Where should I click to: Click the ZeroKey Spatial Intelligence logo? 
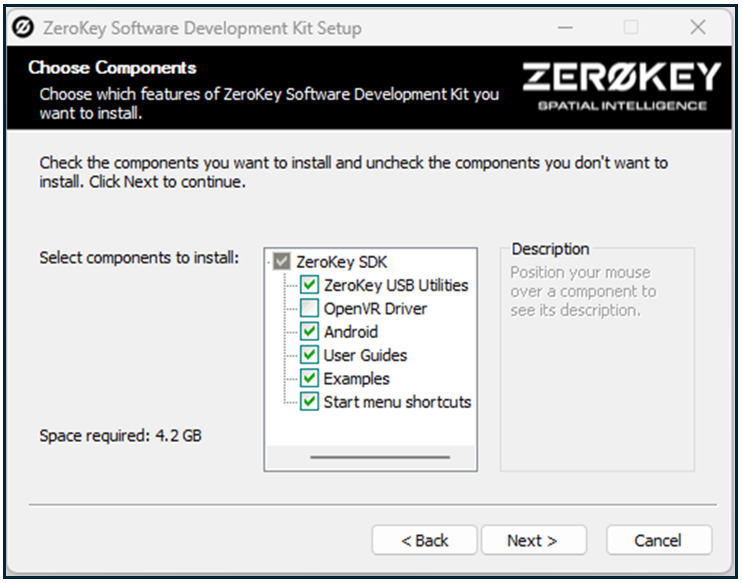click(621, 86)
